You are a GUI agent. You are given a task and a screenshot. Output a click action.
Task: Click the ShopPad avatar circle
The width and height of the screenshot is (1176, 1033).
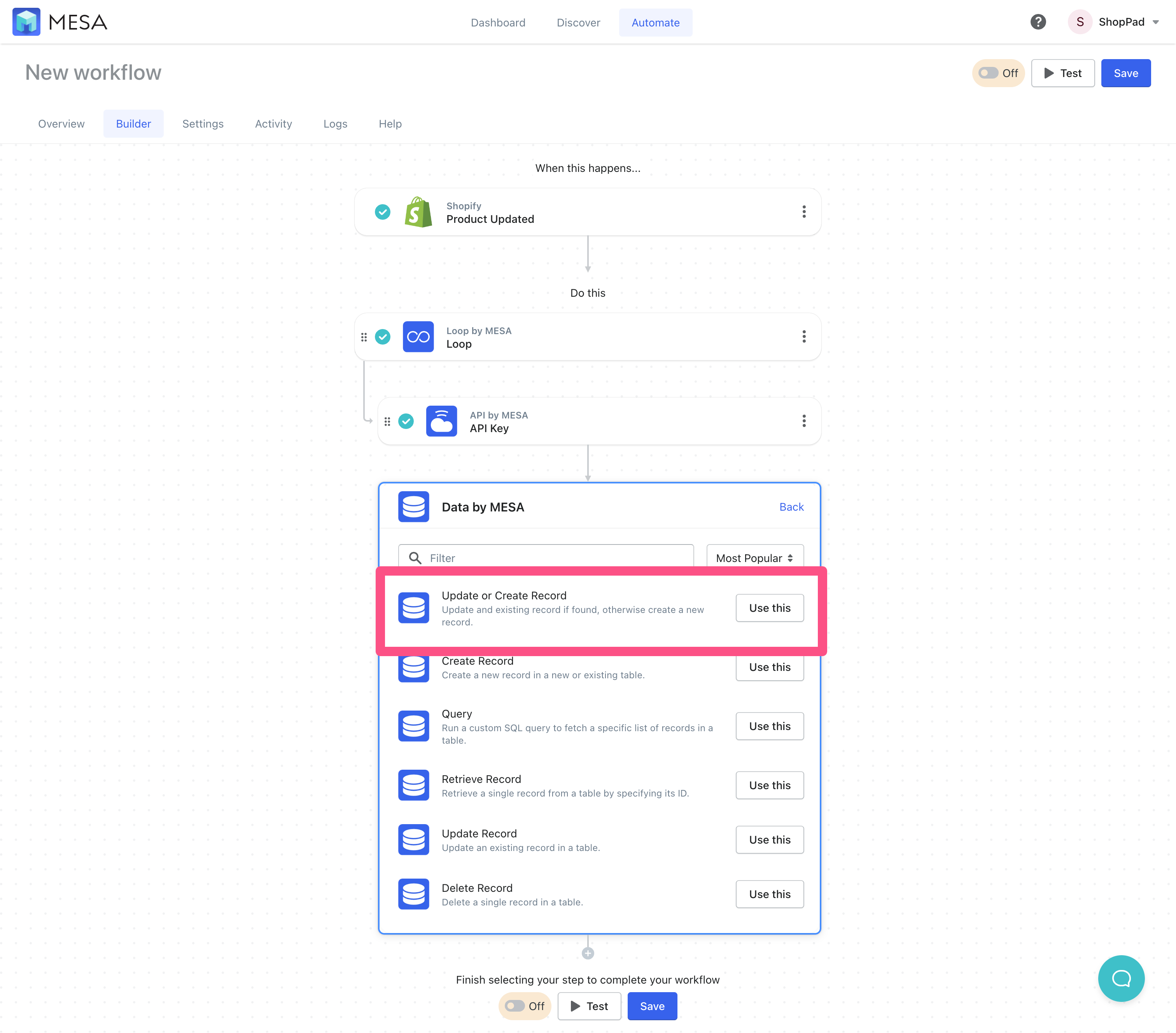click(1080, 22)
